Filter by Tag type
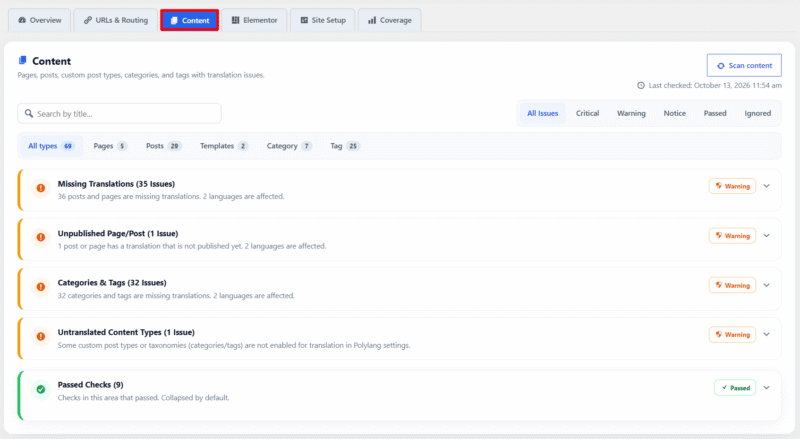 click(x=345, y=146)
